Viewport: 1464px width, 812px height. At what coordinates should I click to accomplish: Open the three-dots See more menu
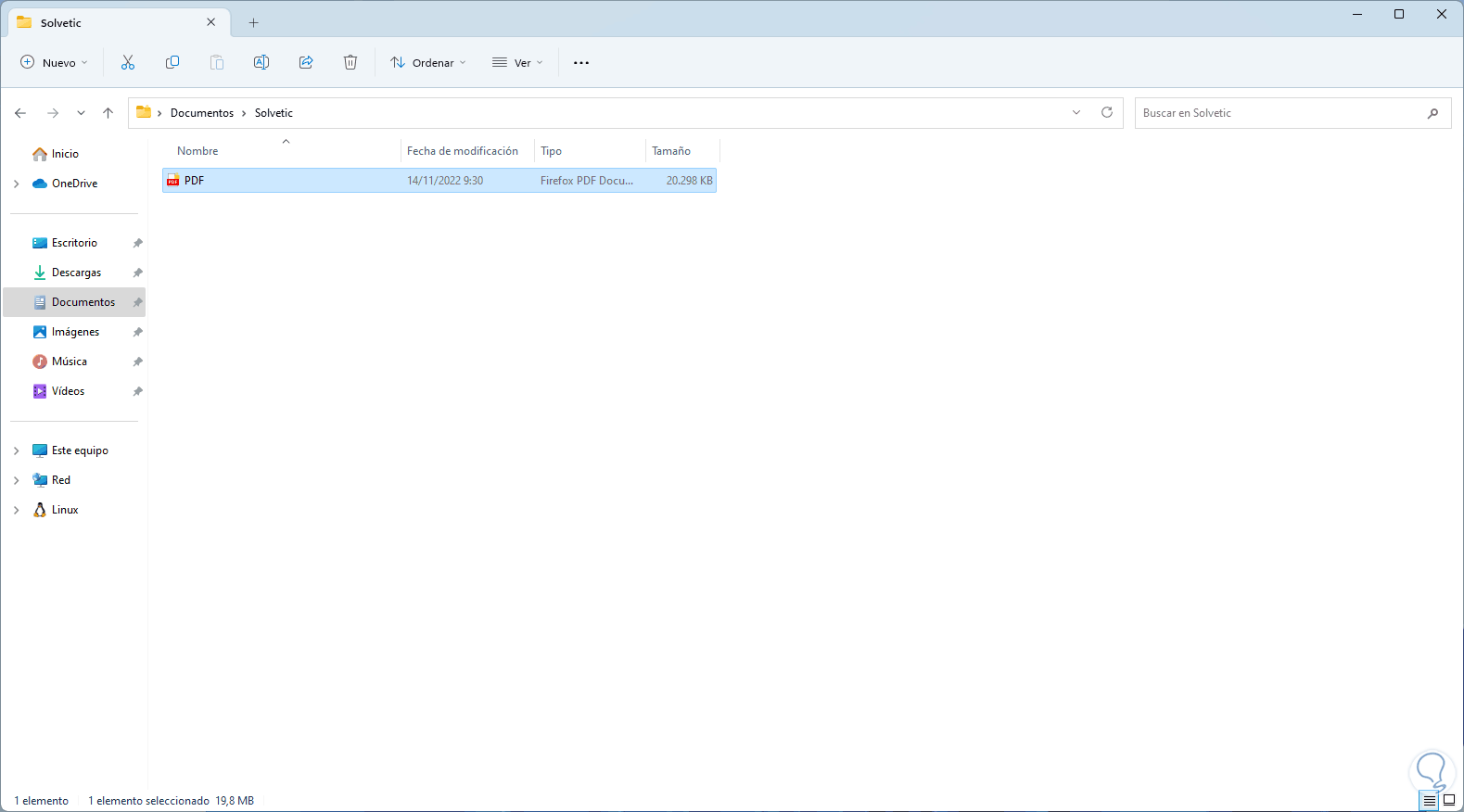point(581,63)
